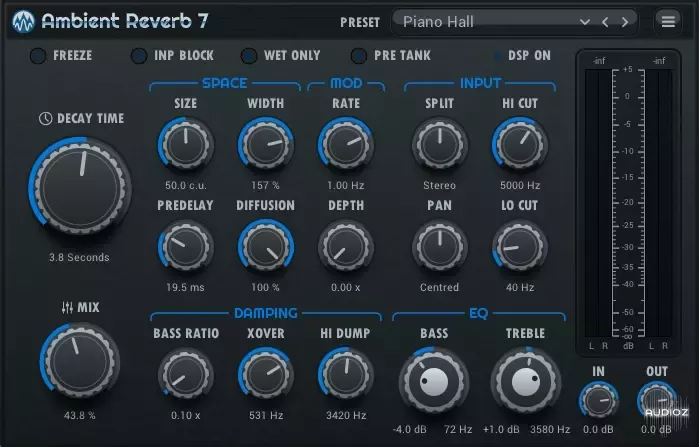The height and width of the screenshot is (447, 699).
Task: Click the 0.10 x bass ratio value
Action: [x=185, y=416]
